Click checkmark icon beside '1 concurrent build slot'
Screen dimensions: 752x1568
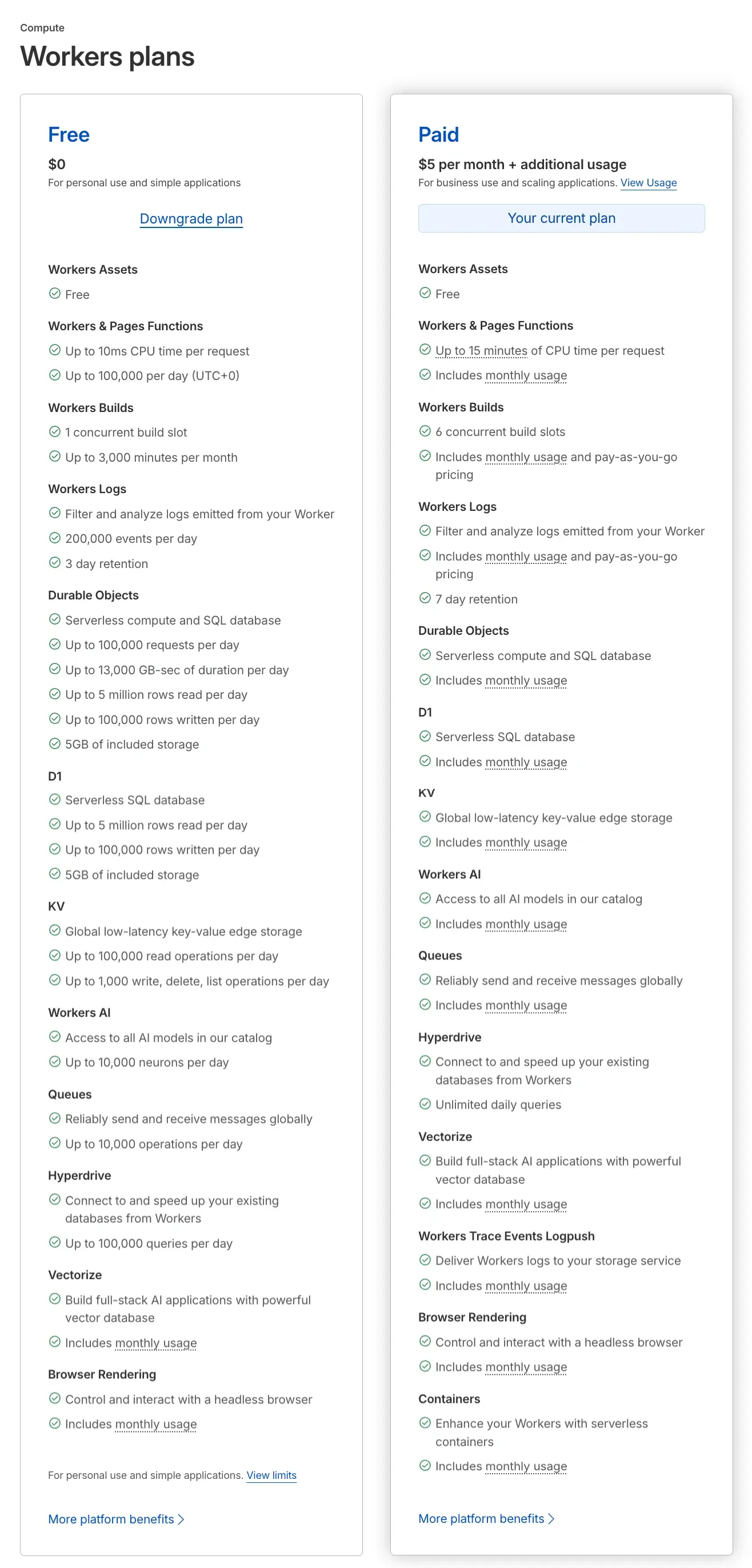(x=55, y=431)
